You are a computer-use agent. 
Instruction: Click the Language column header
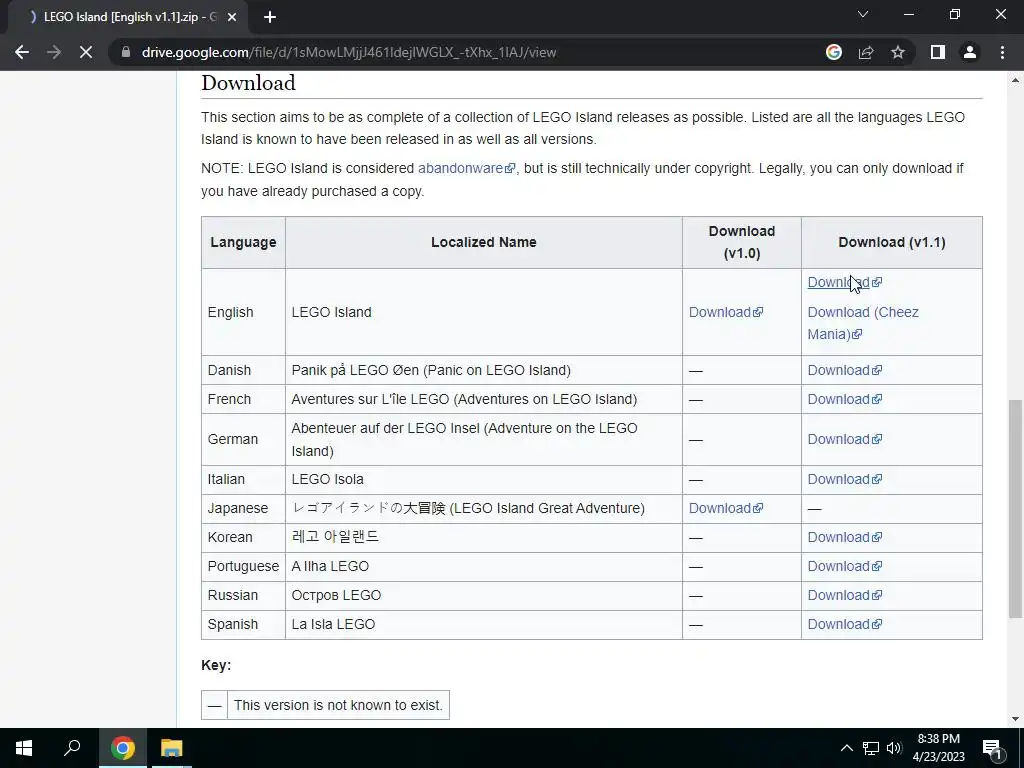click(x=243, y=242)
